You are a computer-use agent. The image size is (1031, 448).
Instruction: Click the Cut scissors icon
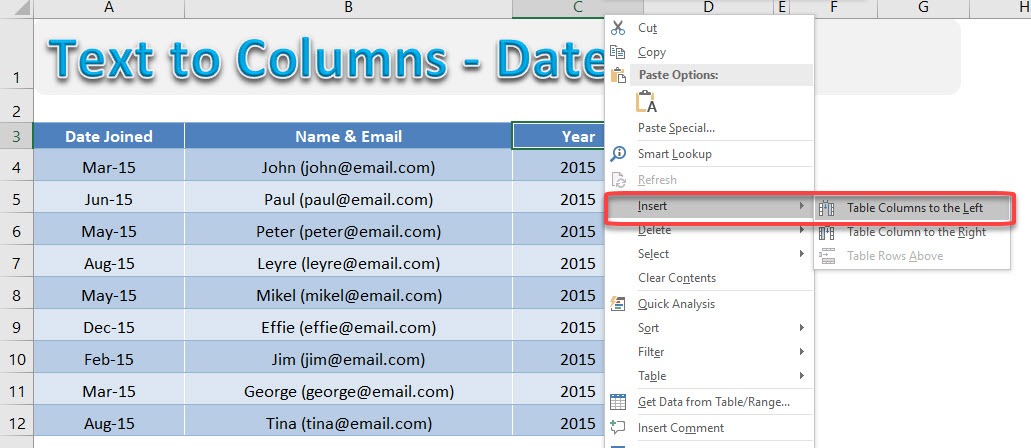point(618,28)
